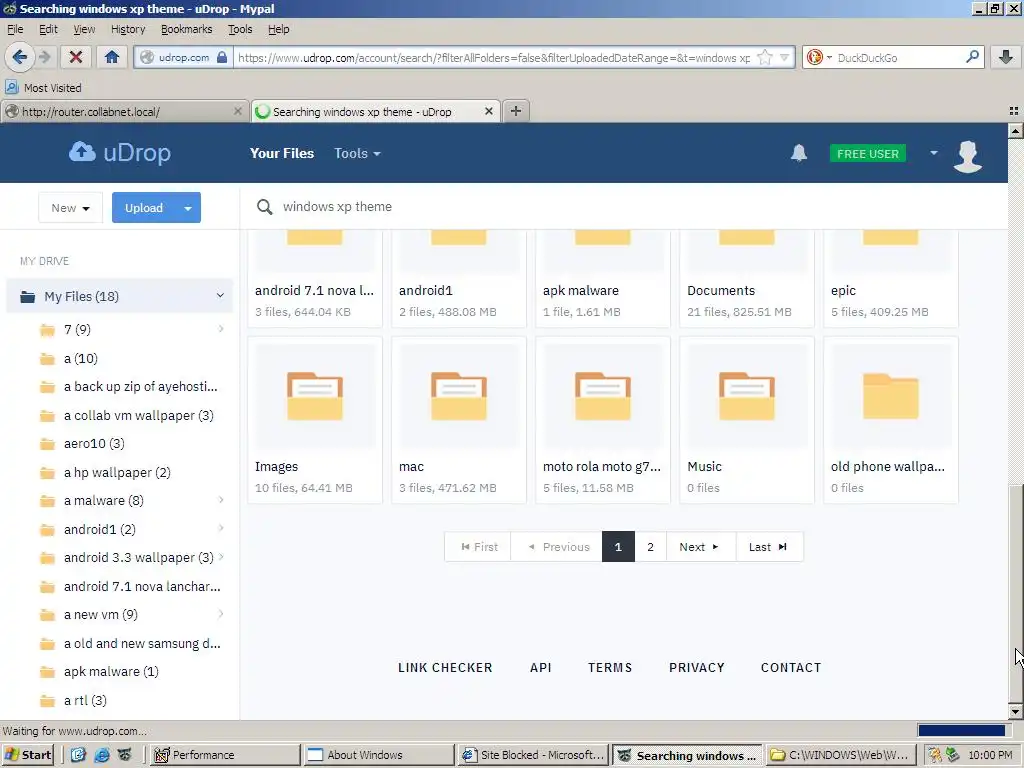Screen dimensions: 1024x768
Task: Open the Images folder thumbnail
Action: pos(315,396)
